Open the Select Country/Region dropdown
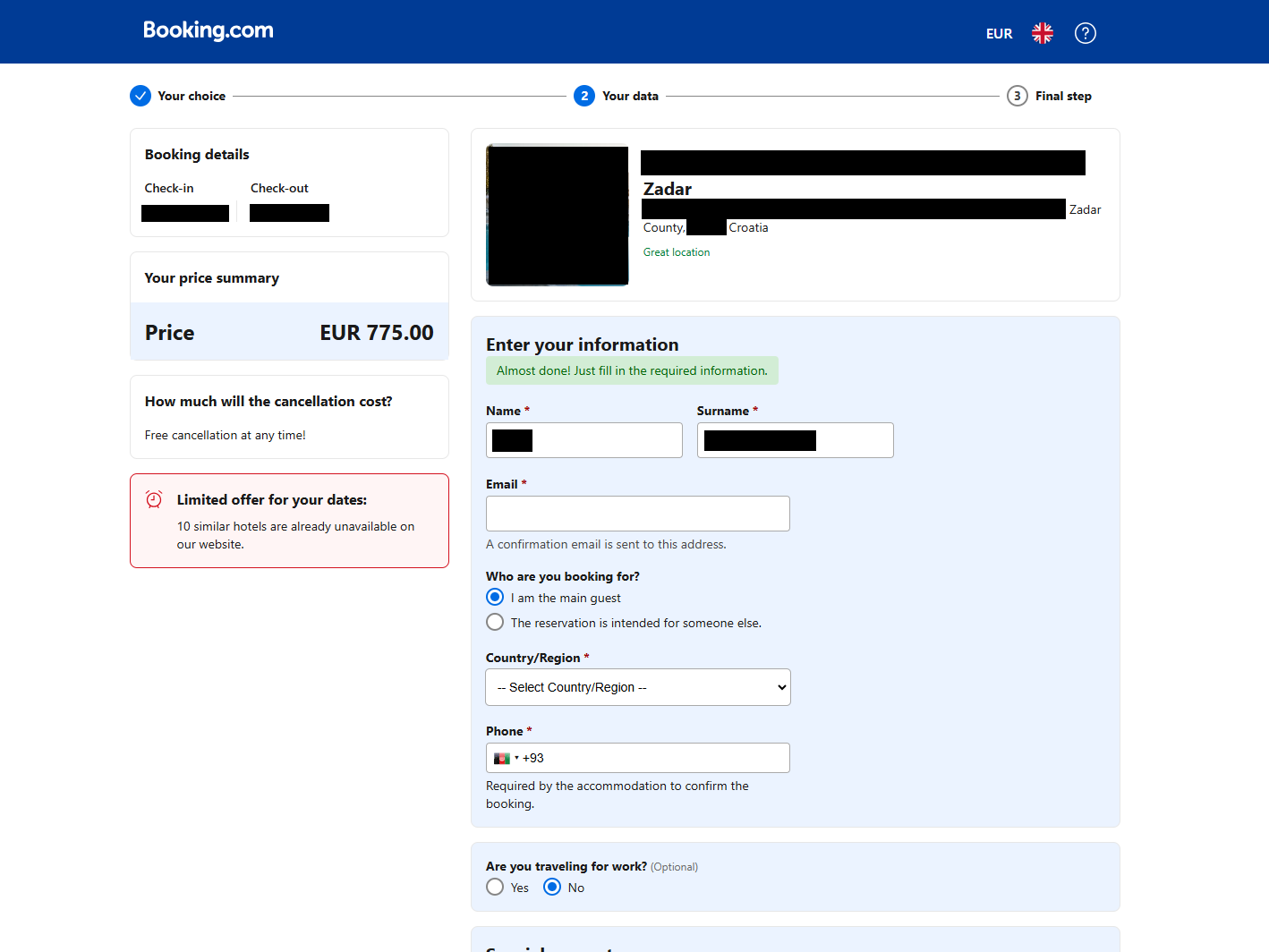Screen dimensions: 1269x952 (638, 687)
